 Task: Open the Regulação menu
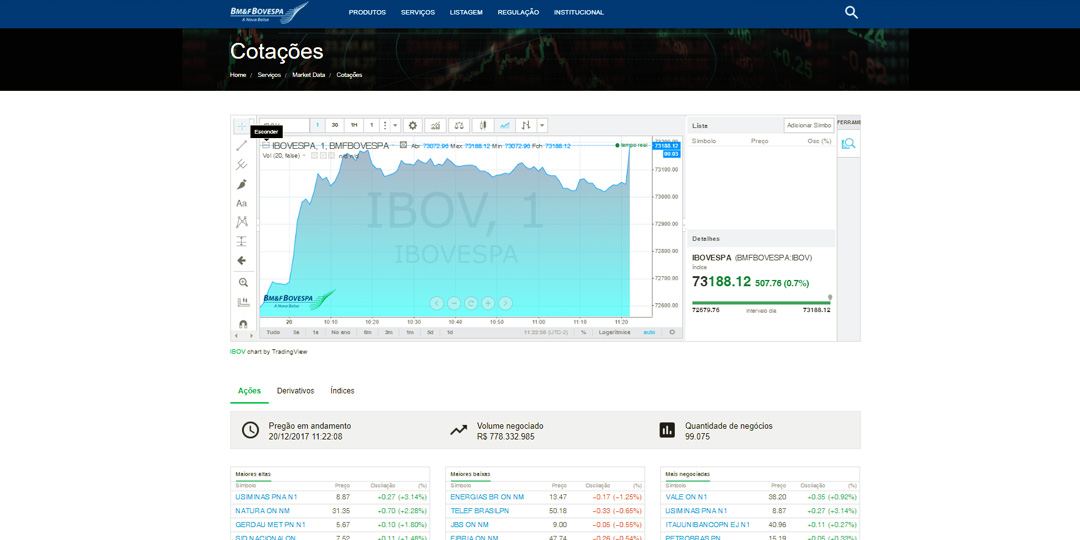point(519,12)
